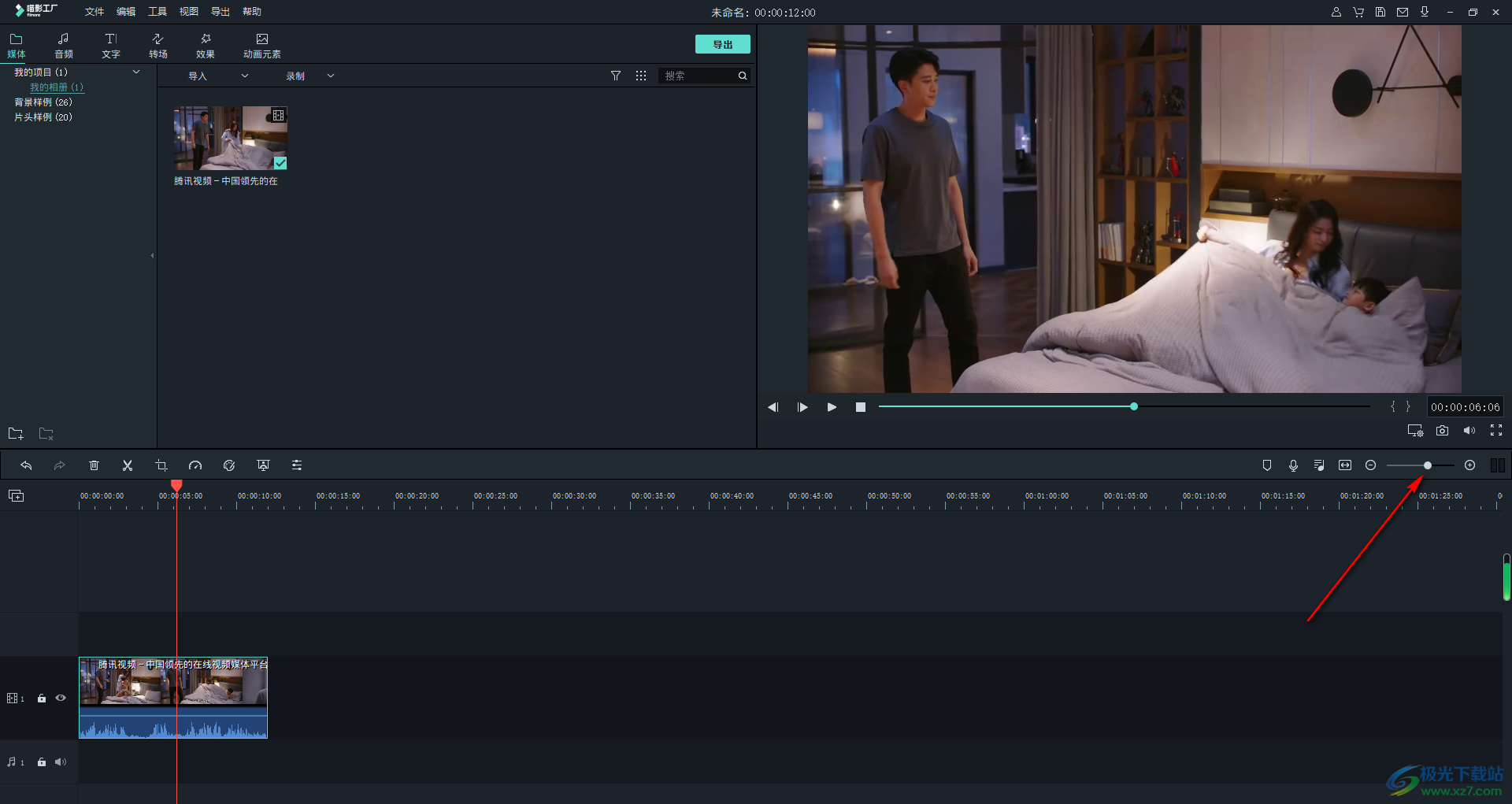This screenshot has height=804, width=1512.
Task: Step to the previous frame
Action: pyautogui.click(x=773, y=407)
